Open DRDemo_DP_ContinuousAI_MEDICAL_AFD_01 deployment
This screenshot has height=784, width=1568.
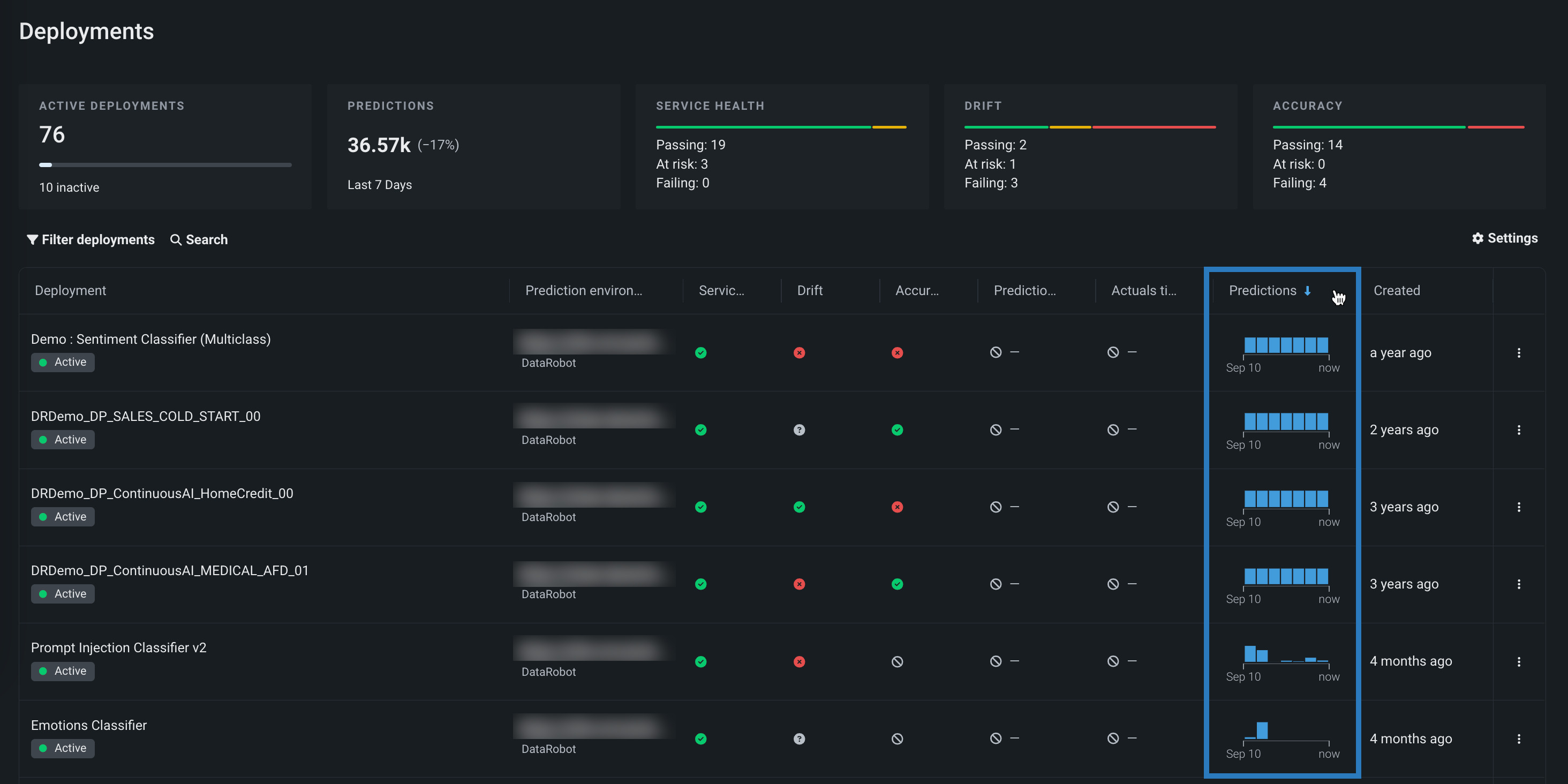170,571
